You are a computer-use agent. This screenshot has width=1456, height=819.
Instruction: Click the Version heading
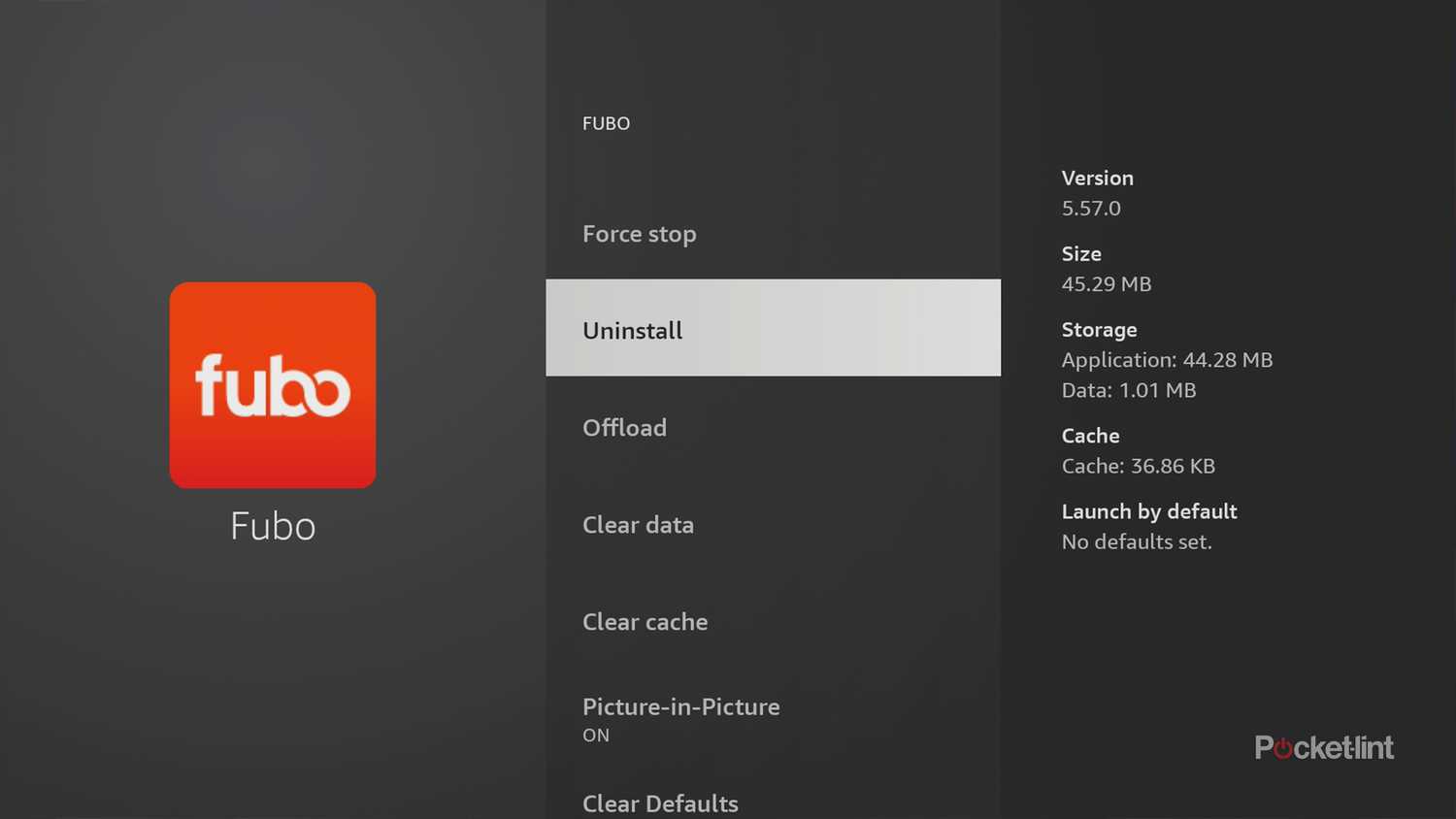click(1098, 178)
